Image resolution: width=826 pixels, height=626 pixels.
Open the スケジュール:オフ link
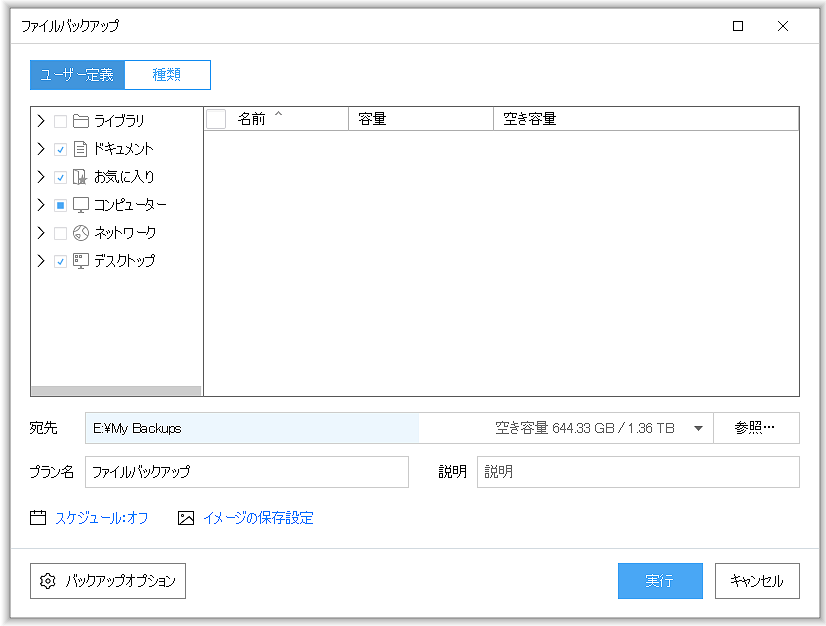(x=101, y=518)
